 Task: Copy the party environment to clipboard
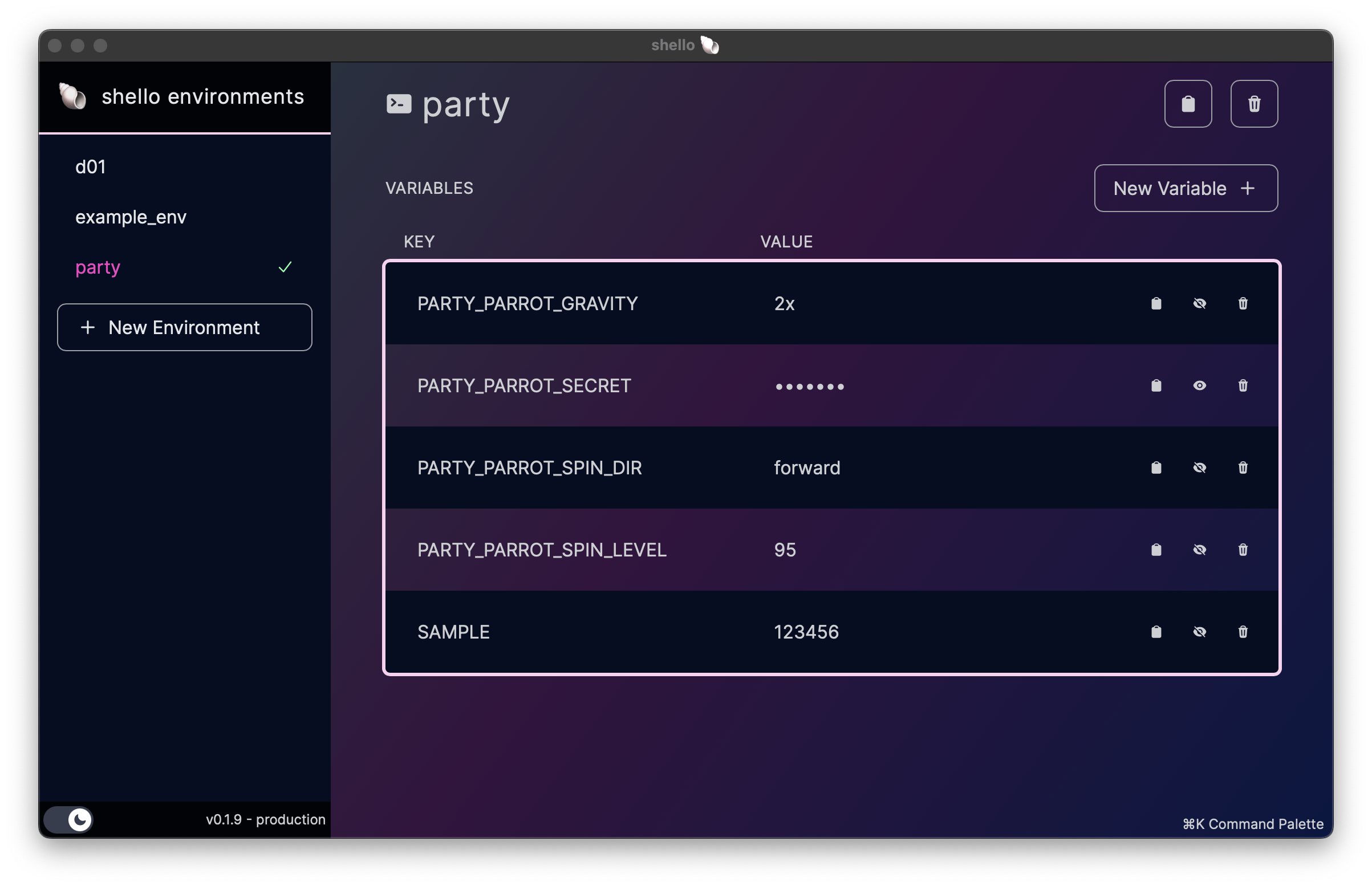1188,104
